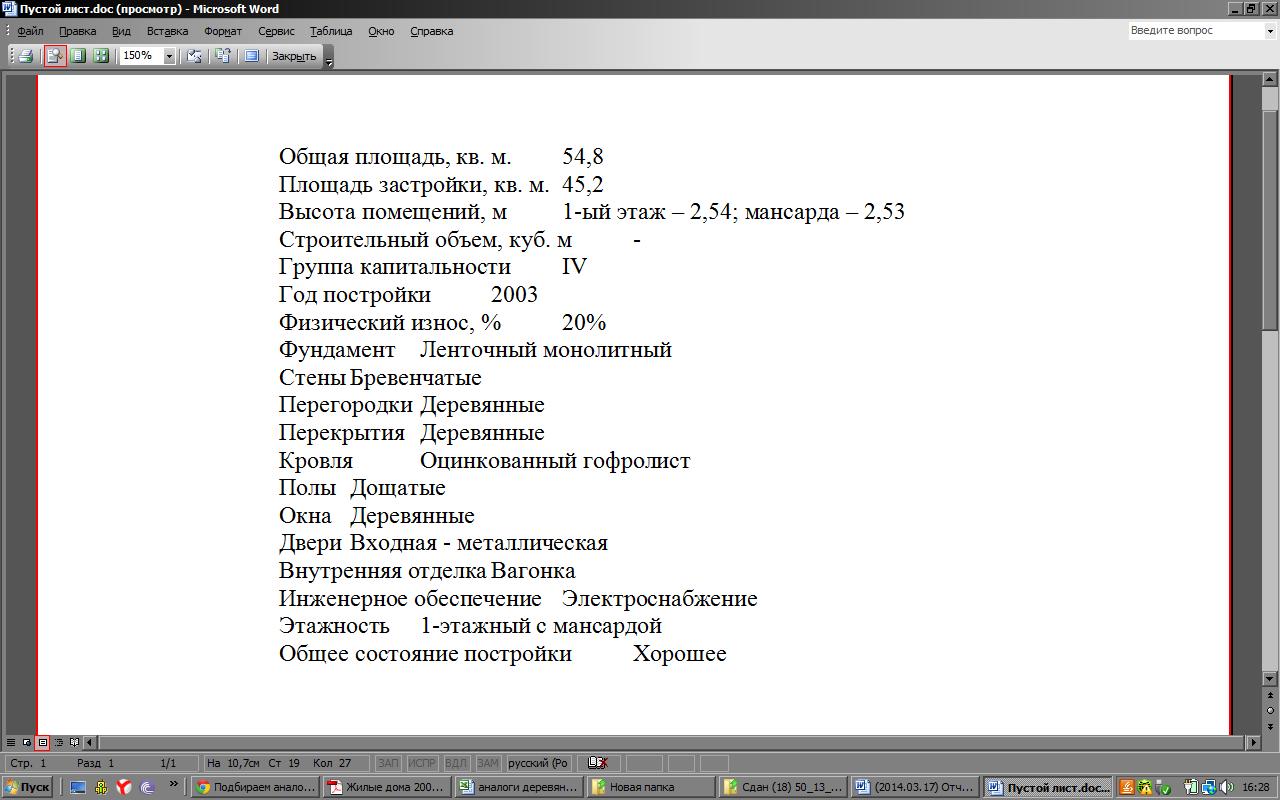Click 'Пустой лист.doc...' active taskbar button
This screenshot has height=800, width=1280.
click(x=1047, y=787)
